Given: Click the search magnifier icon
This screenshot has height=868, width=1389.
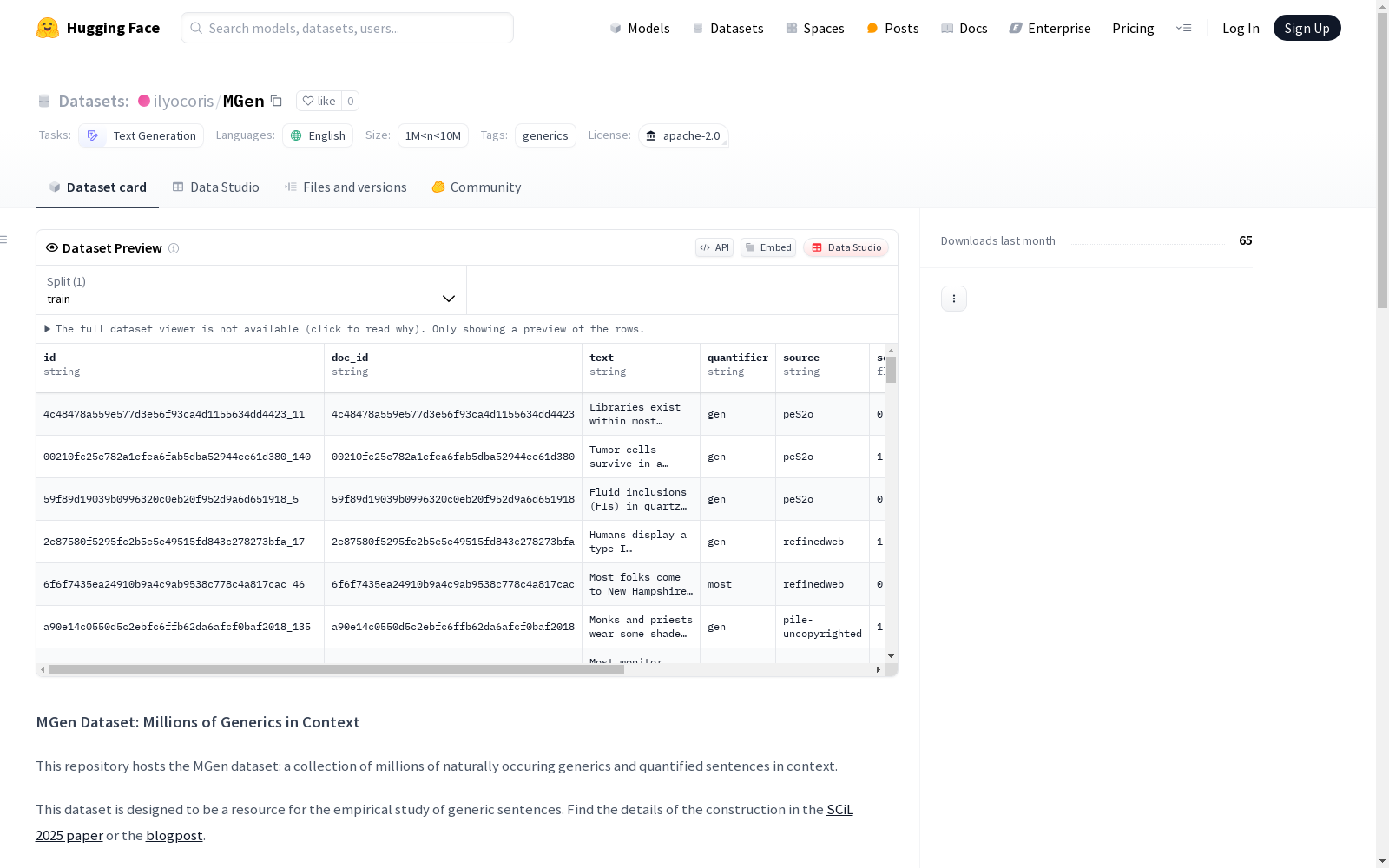Looking at the screenshot, I should [x=196, y=28].
